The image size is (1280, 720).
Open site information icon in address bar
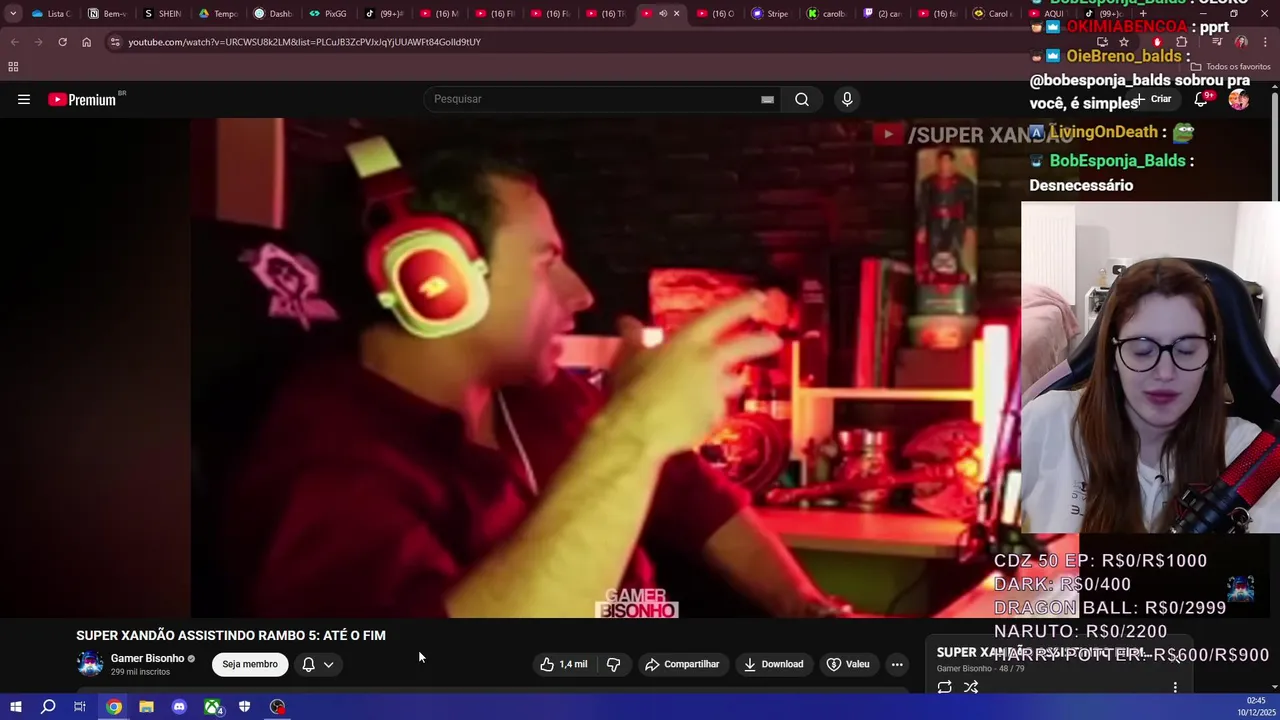point(116,42)
